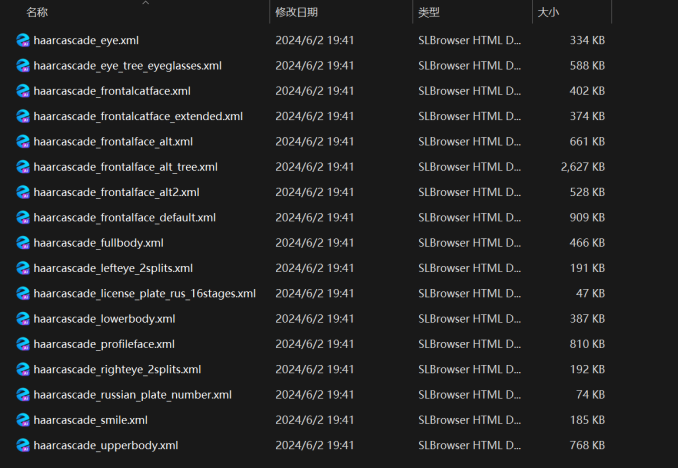Click the icon of haarcascade_eye_tree_eyeglasses.xml
This screenshot has height=469, width=679.
(x=23, y=66)
